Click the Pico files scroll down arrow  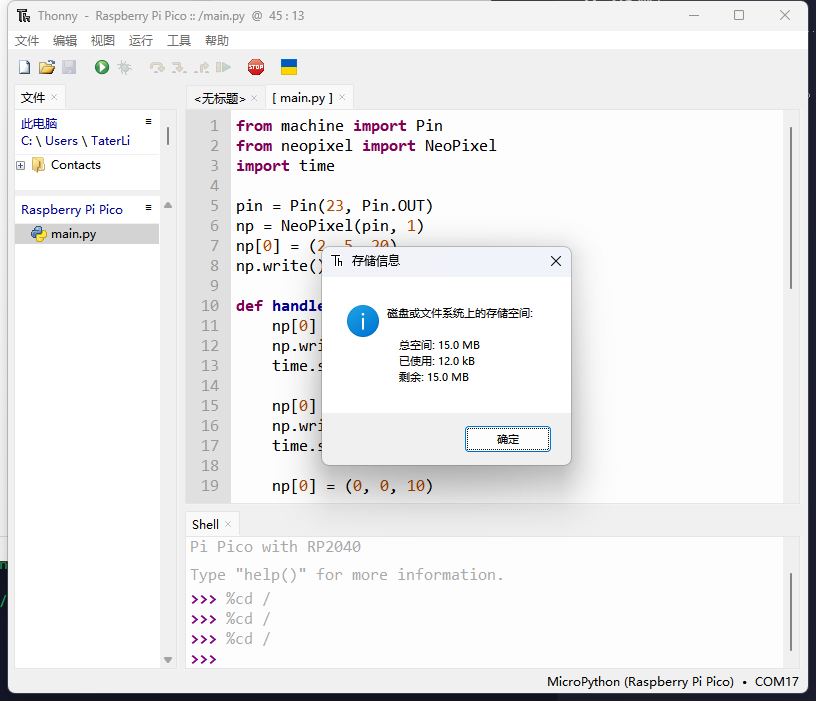(x=168, y=659)
